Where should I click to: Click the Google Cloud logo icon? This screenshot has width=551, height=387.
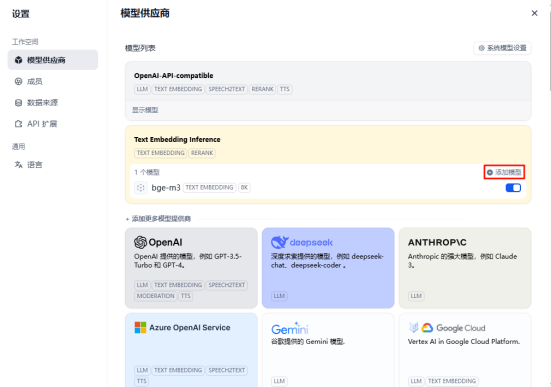point(427,328)
